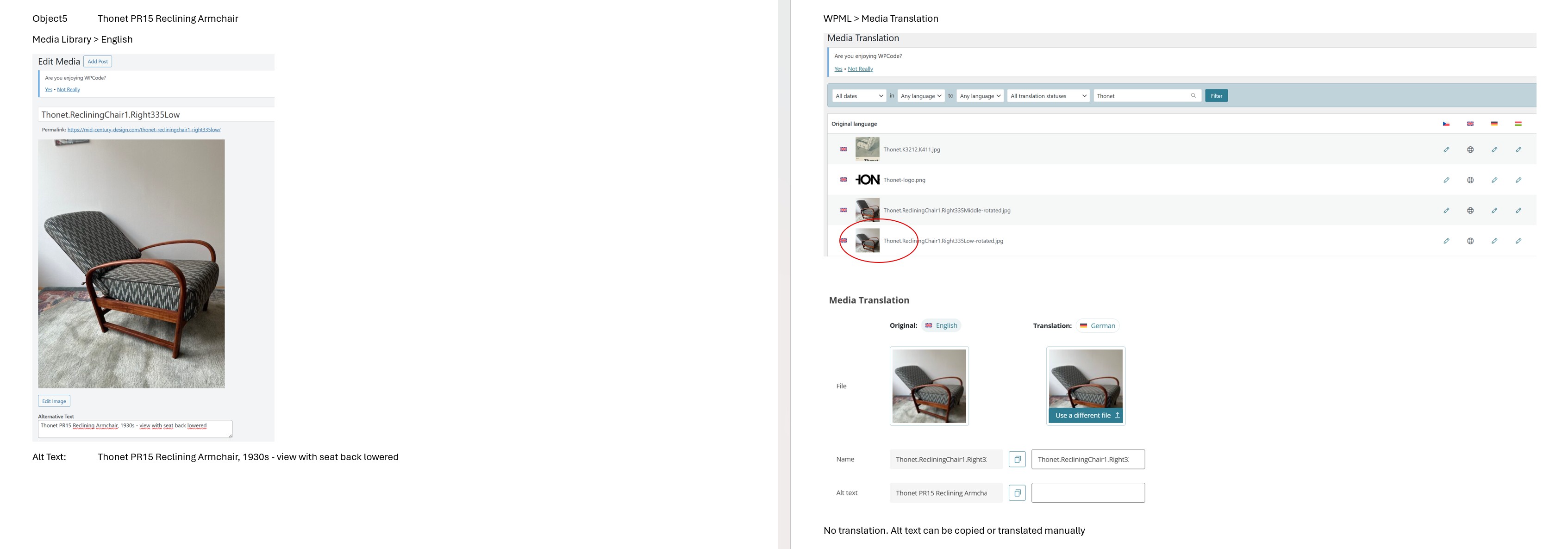Click globe icon for Thonet.K3212.K411.jpg row

point(1470,150)
